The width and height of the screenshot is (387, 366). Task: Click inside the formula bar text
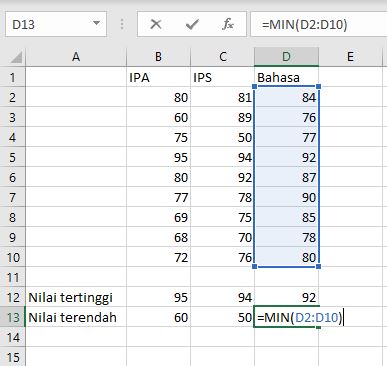[x=305, y=24]
